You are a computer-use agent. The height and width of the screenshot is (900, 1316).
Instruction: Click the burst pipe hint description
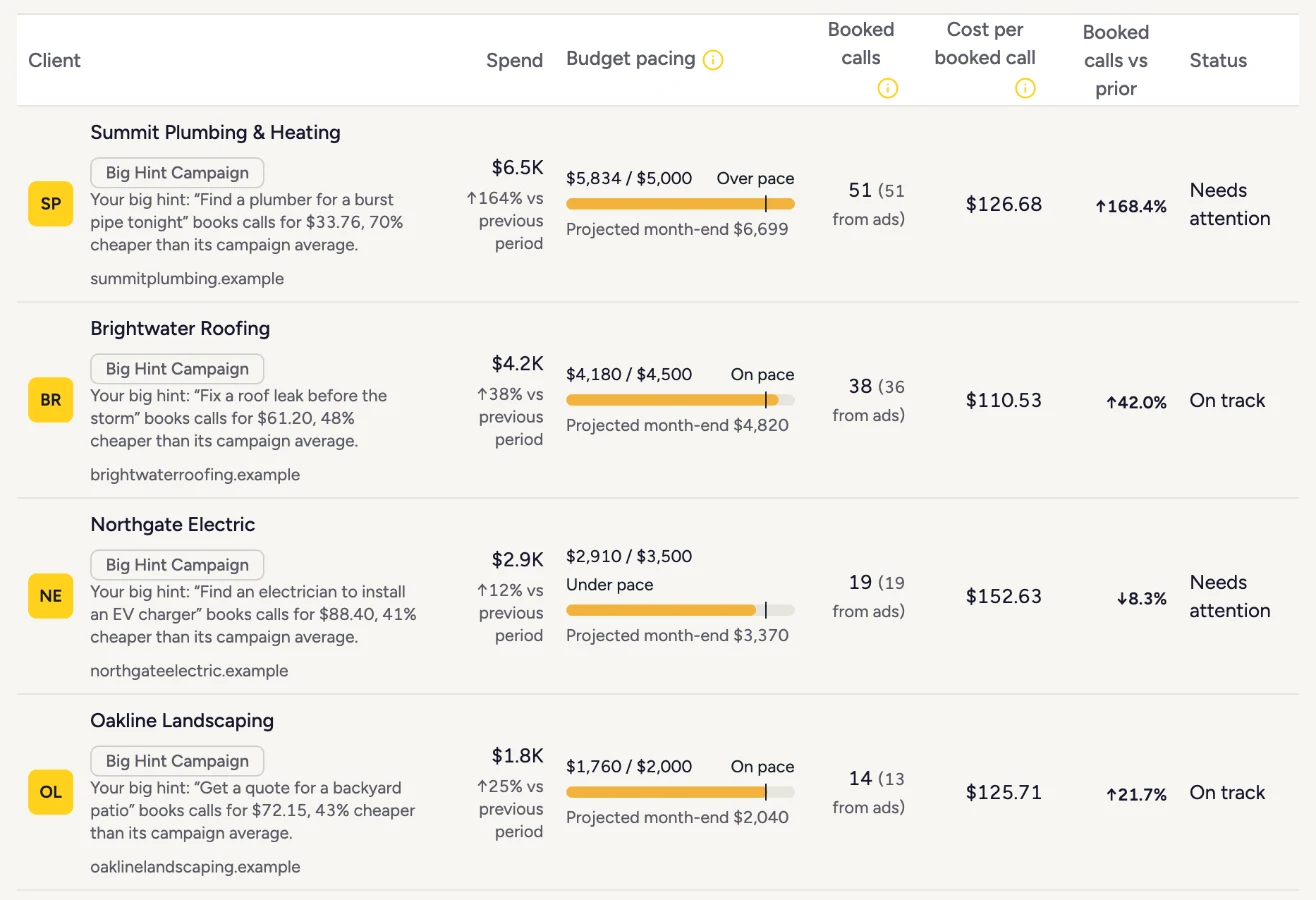(x=247, y=222)
